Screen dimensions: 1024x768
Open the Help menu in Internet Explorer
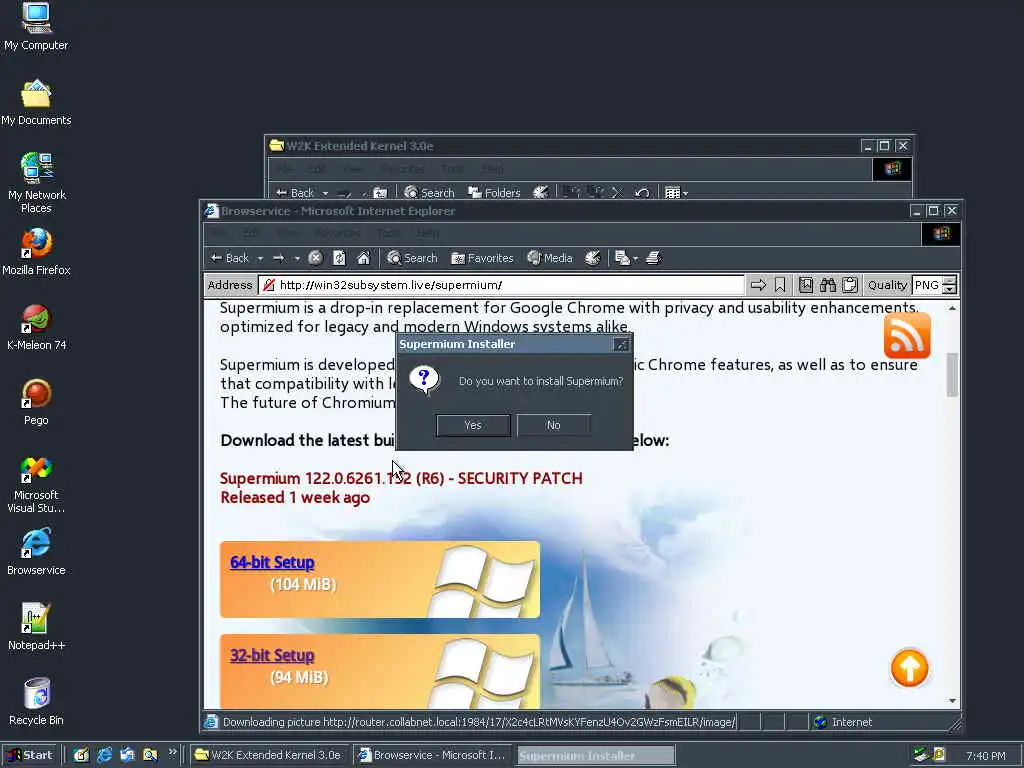(427, 233)
